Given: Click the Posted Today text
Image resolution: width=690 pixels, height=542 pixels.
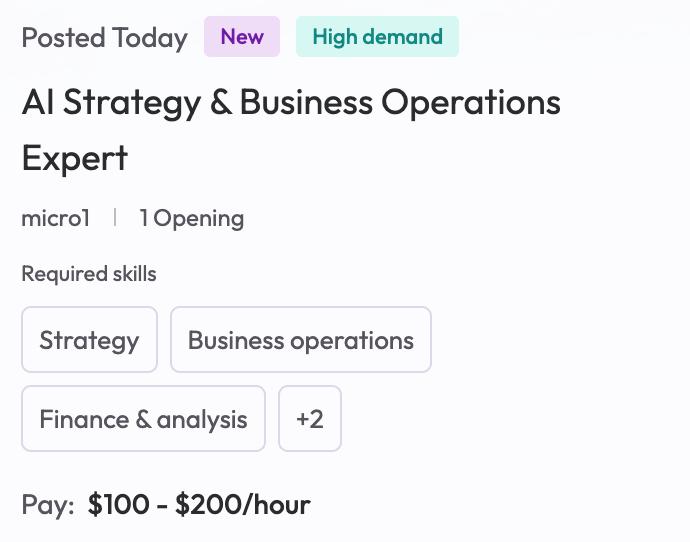Looking at the screenshot, I should tap(105, 38).
